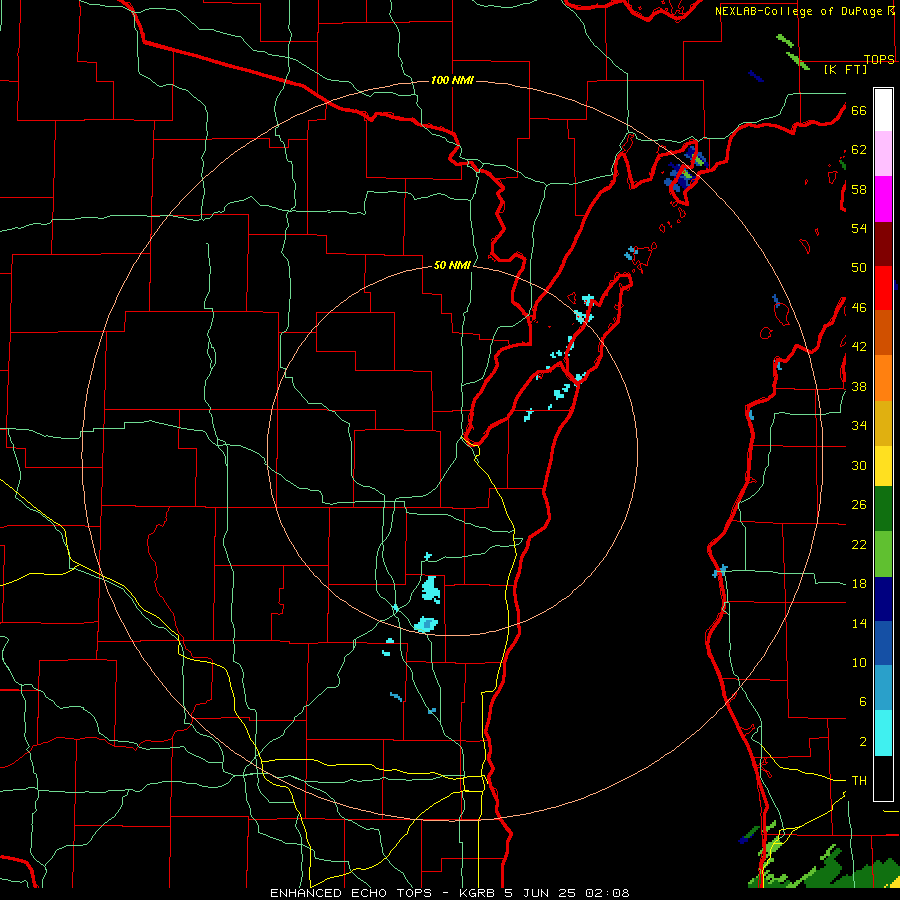Click the 18 scale value
The width and height of the screenshot is (900, 900).
pos(859,584)
